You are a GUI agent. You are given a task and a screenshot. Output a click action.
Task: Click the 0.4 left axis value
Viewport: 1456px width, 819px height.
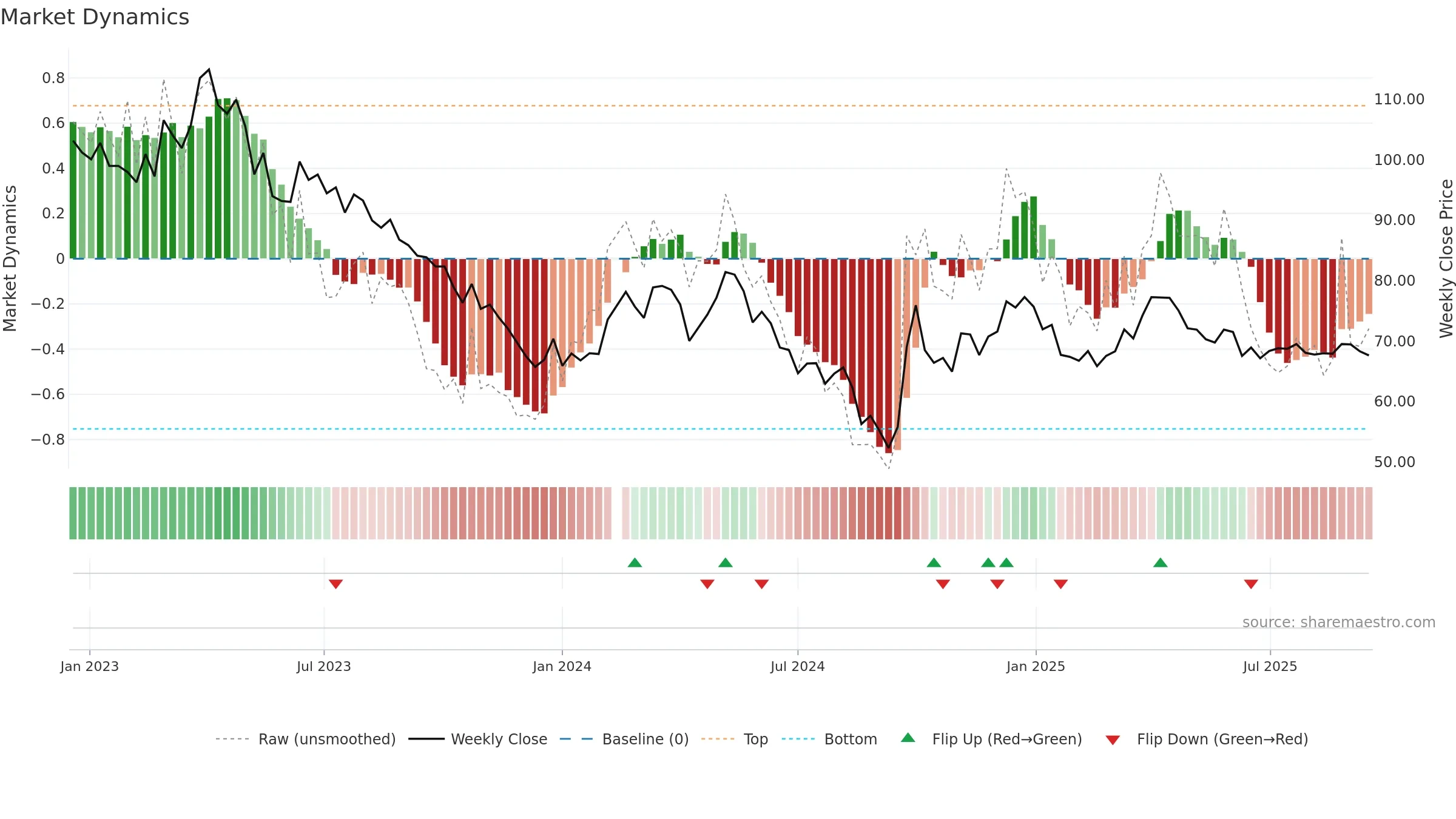[x=53, y=168]
